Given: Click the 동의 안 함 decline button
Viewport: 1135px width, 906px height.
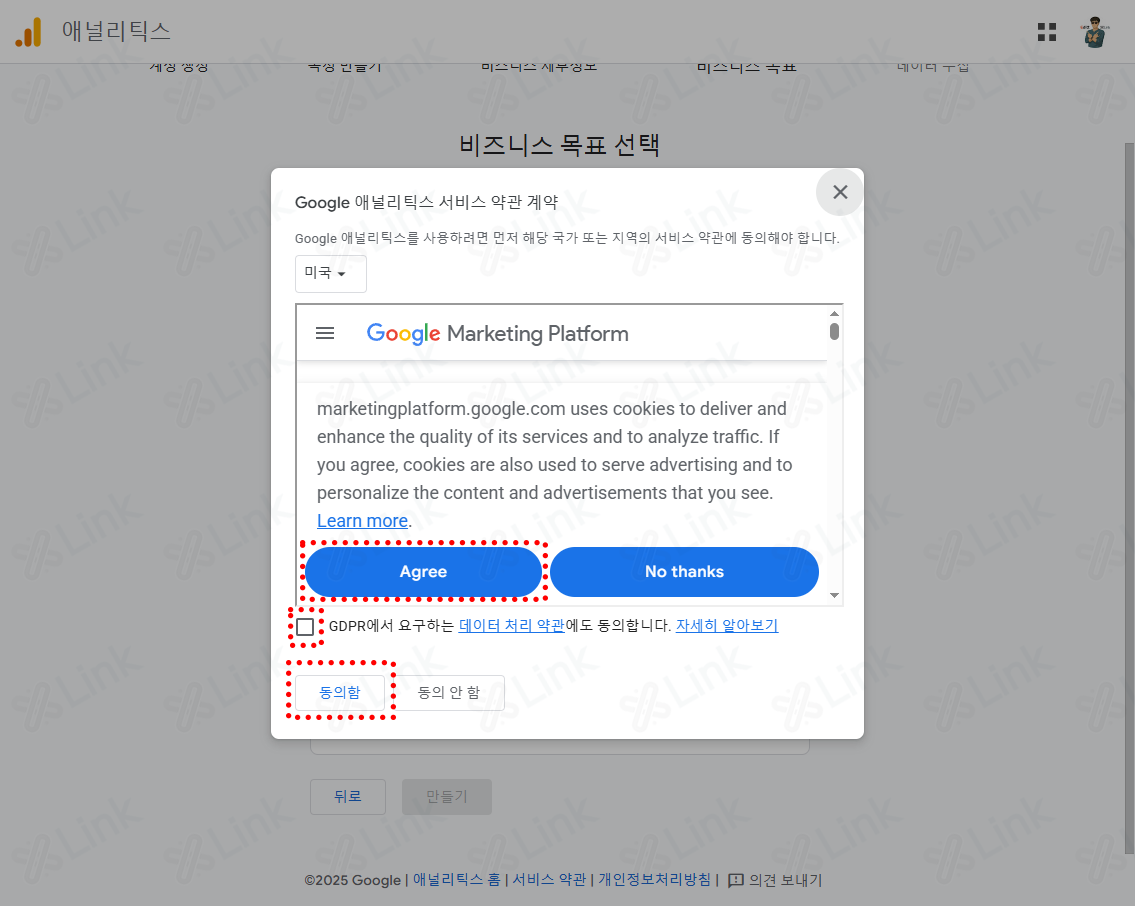Looking at the screenshot, I should [x=449, y=693].
